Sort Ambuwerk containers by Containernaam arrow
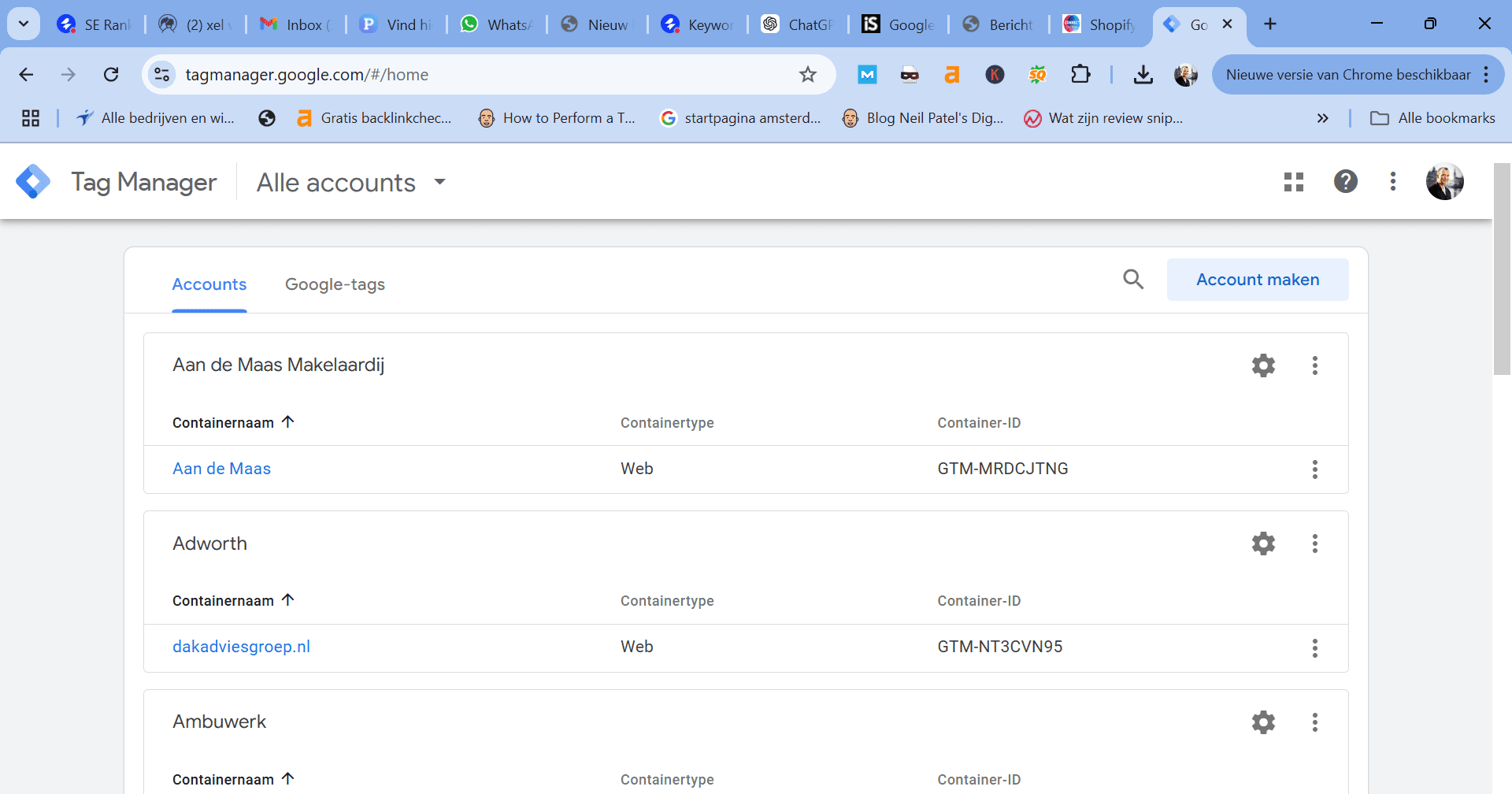The image size is (1512, 794). tap(288, 779)
